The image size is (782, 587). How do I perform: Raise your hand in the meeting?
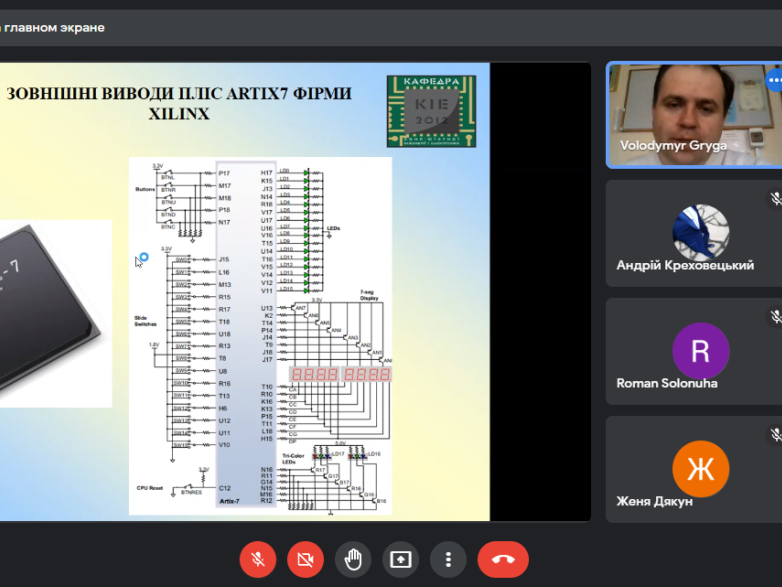click(353, 559)
